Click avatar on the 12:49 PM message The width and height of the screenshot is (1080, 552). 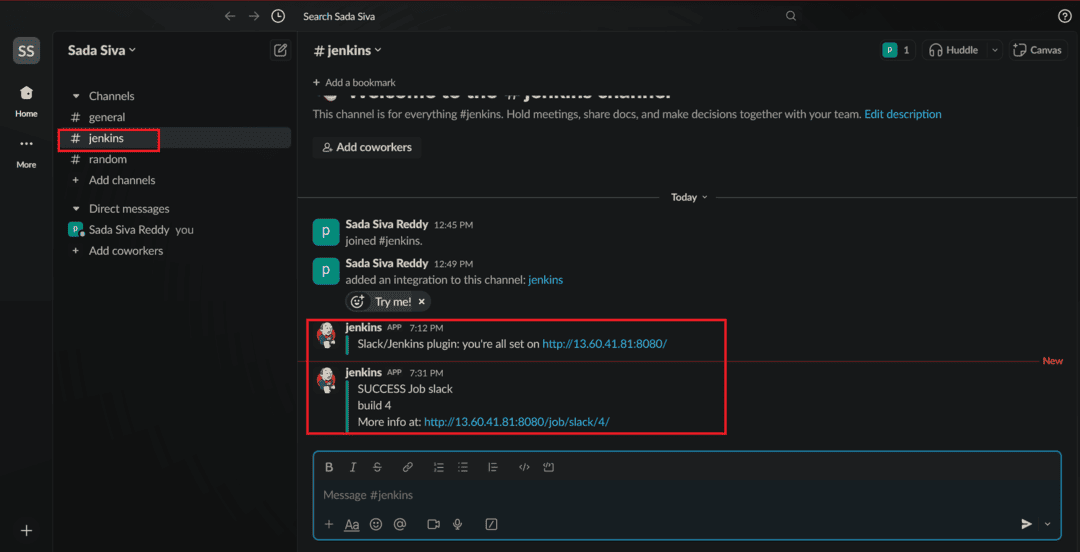click(326, 272)
